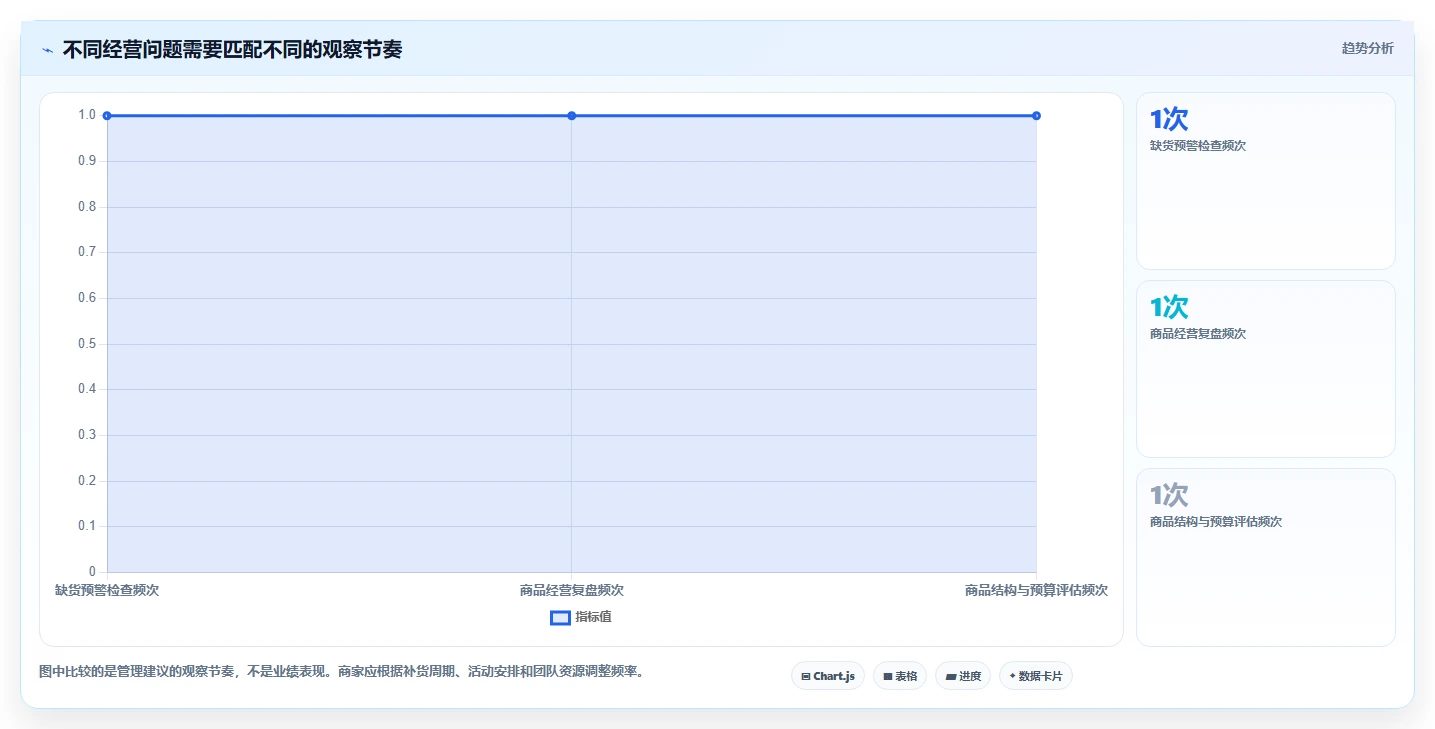Click the gray 1次 value in the 商品结构与预算评估频次 card

click(1169, 495)
